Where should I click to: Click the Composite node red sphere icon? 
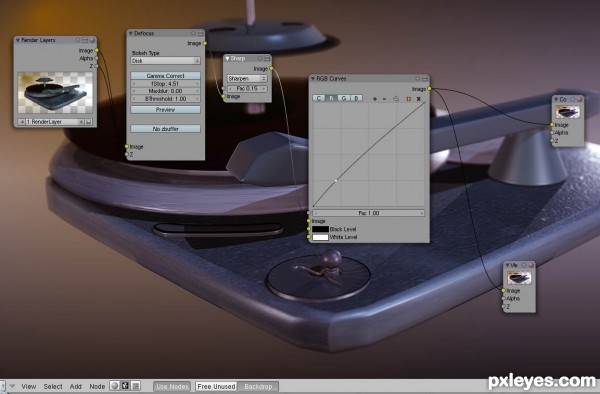tap(579, 99)
